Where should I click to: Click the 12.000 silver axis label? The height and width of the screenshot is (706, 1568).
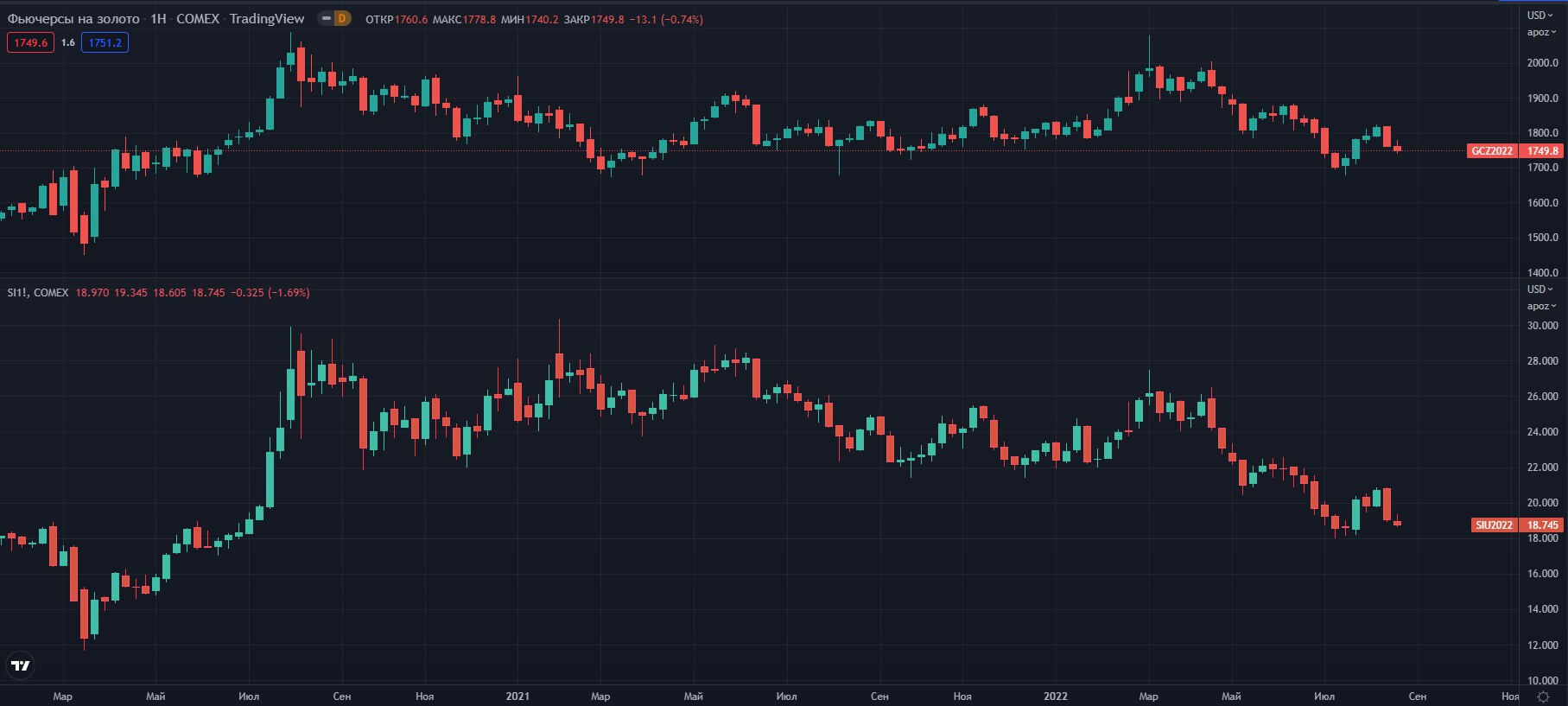click(1543, 646)
